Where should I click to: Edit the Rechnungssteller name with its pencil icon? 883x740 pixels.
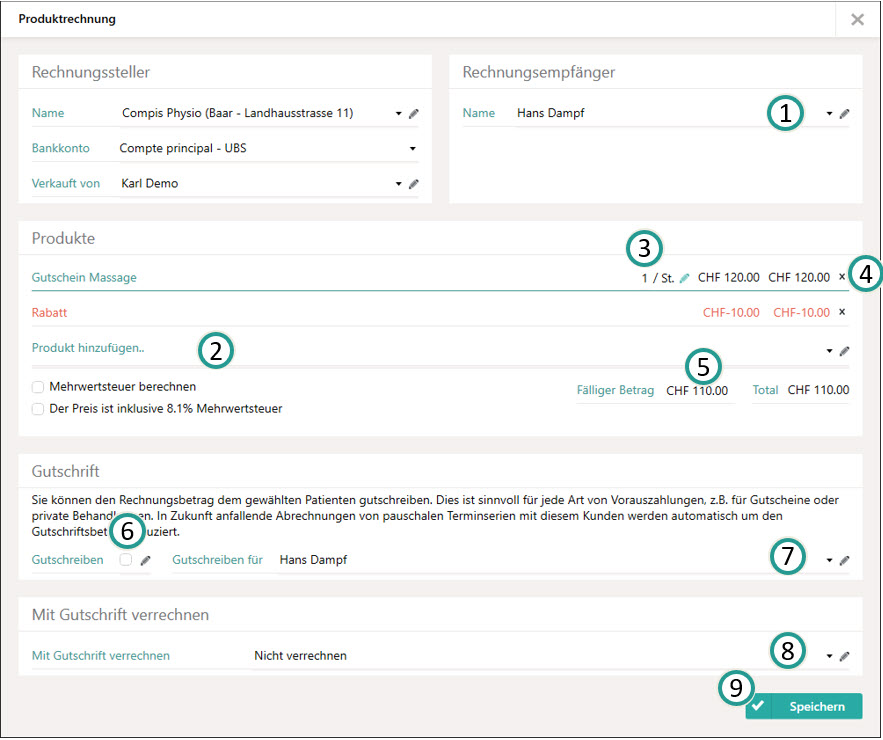click(x=413, y=114)
